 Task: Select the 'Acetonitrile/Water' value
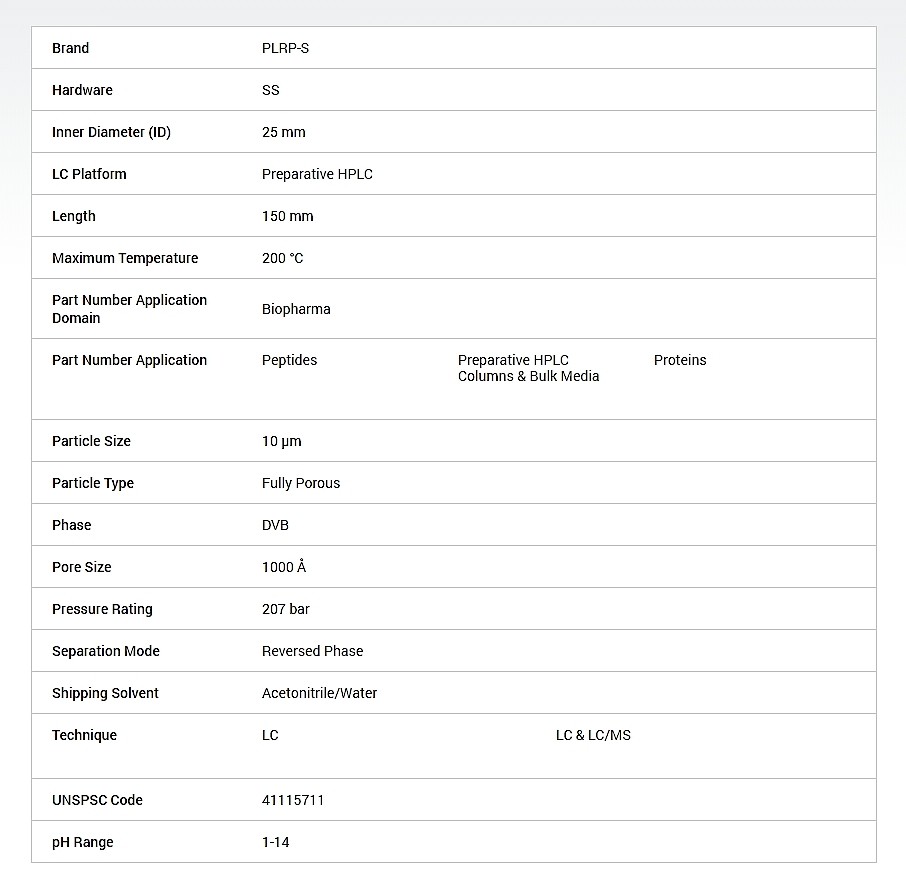coord(320,693)
